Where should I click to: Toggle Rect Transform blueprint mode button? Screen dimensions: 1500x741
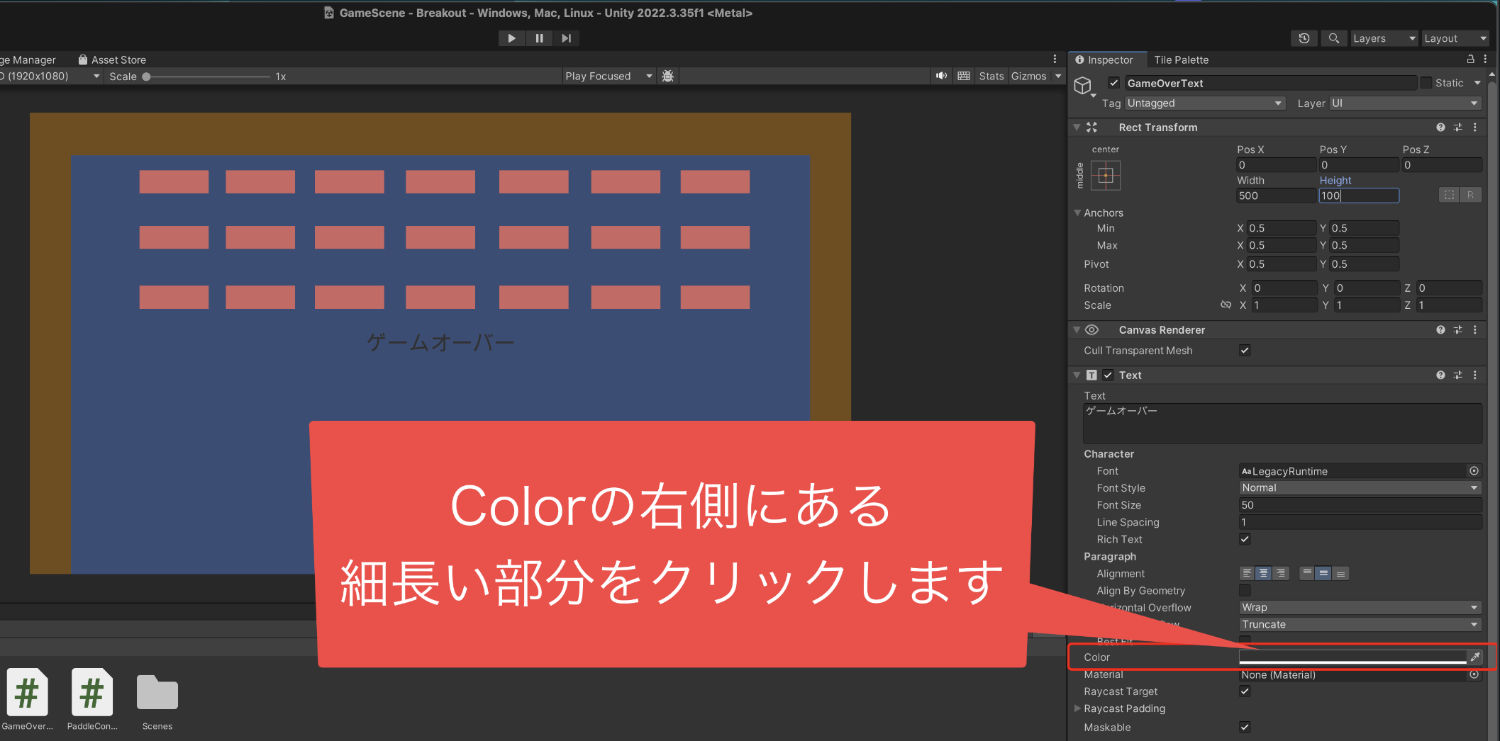pyautogui.click(x=1448, y=195)
